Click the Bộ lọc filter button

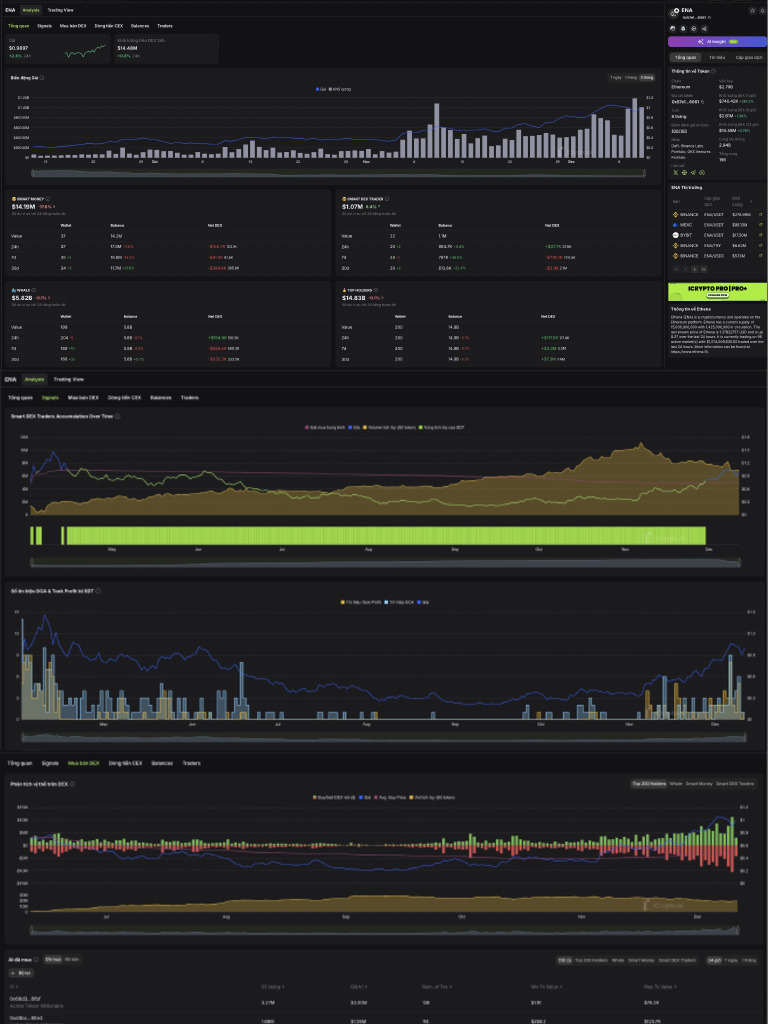22,973
